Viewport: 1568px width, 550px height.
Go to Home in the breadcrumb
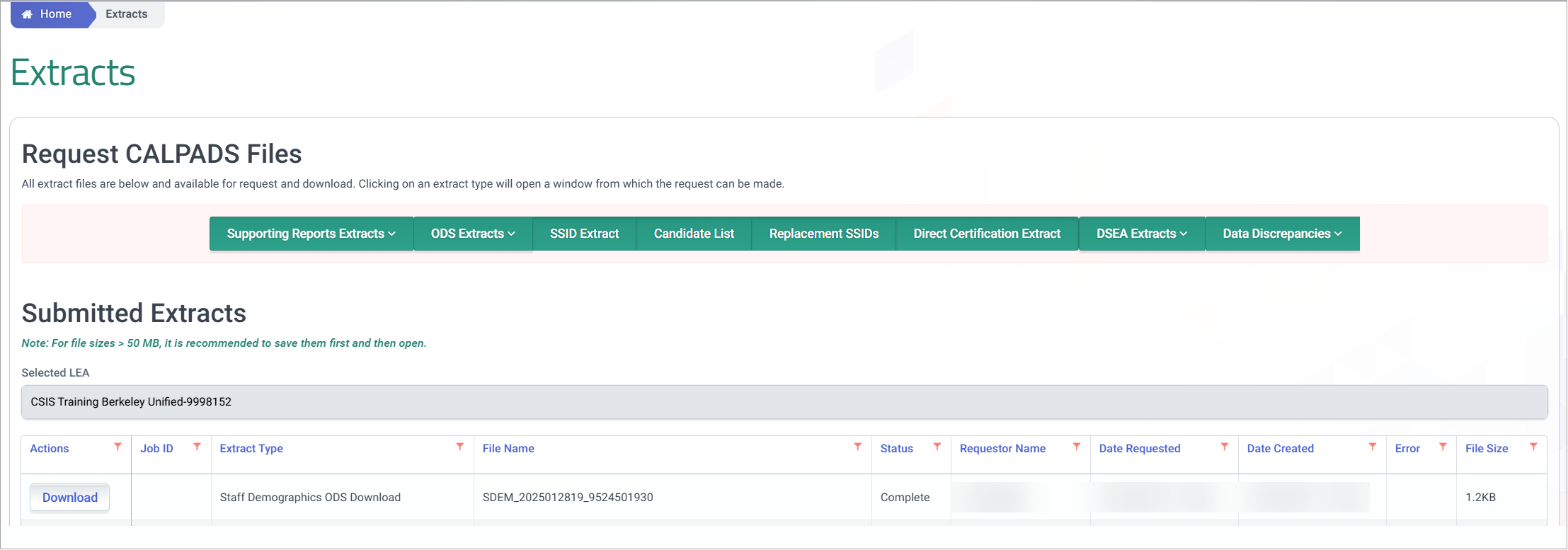click(x=48, y=14)
